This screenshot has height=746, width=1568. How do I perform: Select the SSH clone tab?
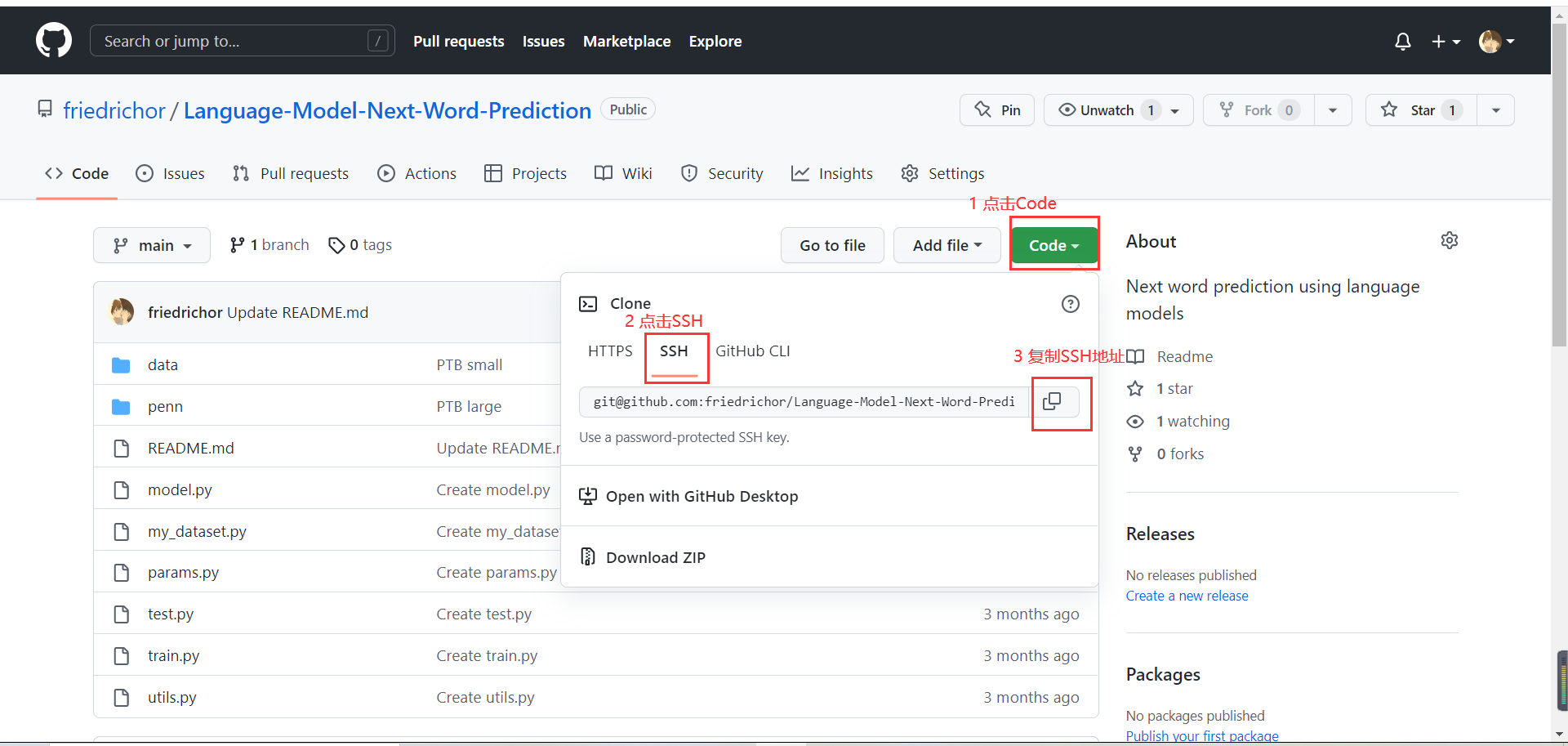[674, 351]
